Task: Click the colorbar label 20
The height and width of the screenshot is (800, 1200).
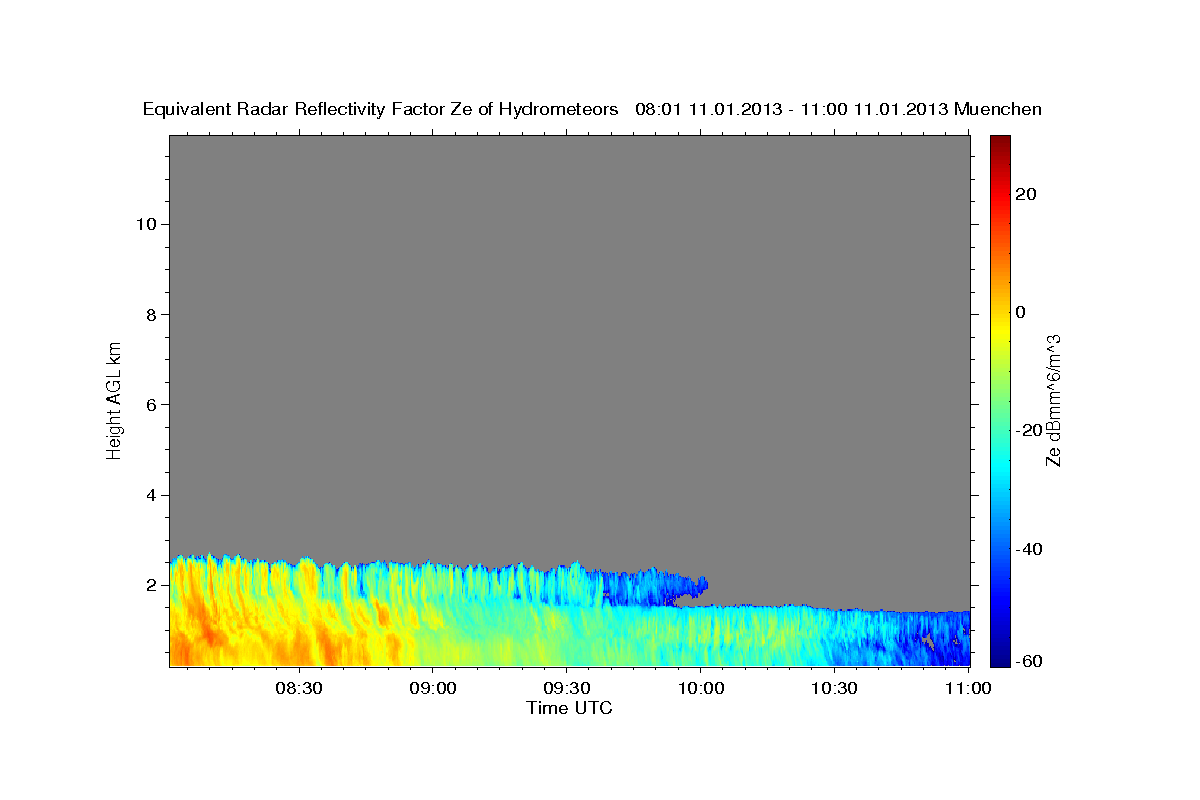Action: click(x=1025, y=194)
